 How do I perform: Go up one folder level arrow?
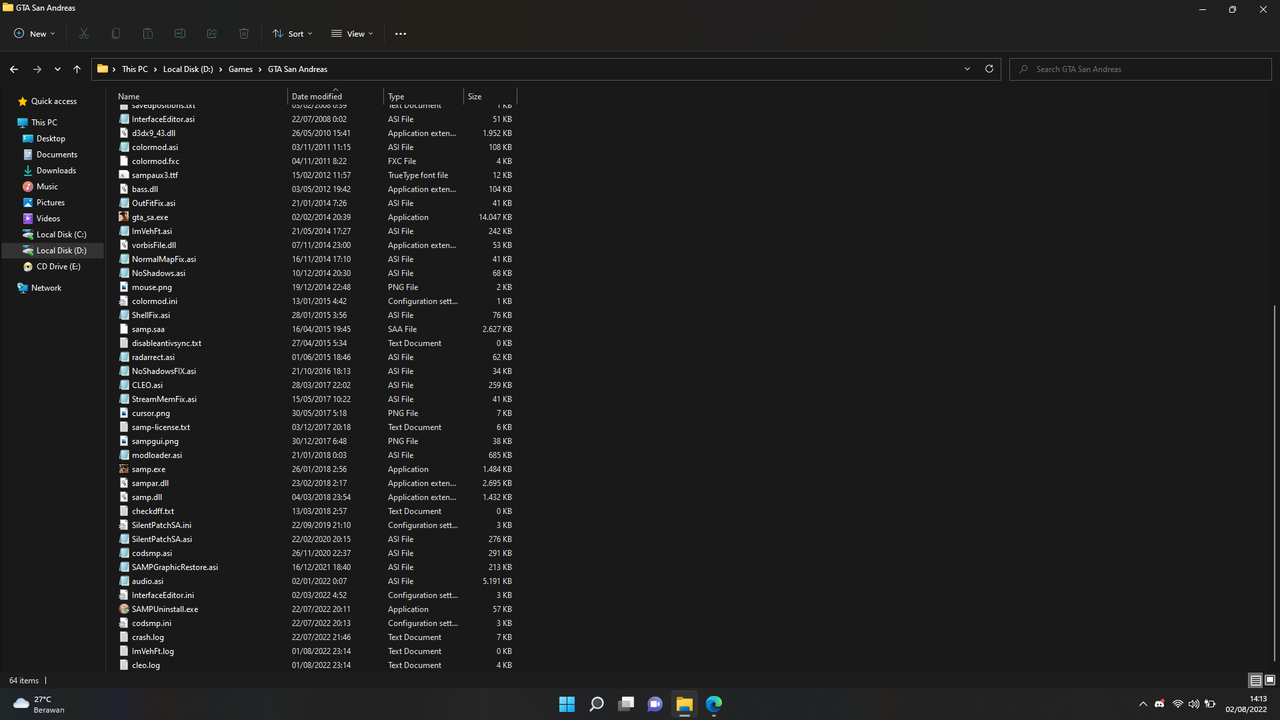coord(77,69)
